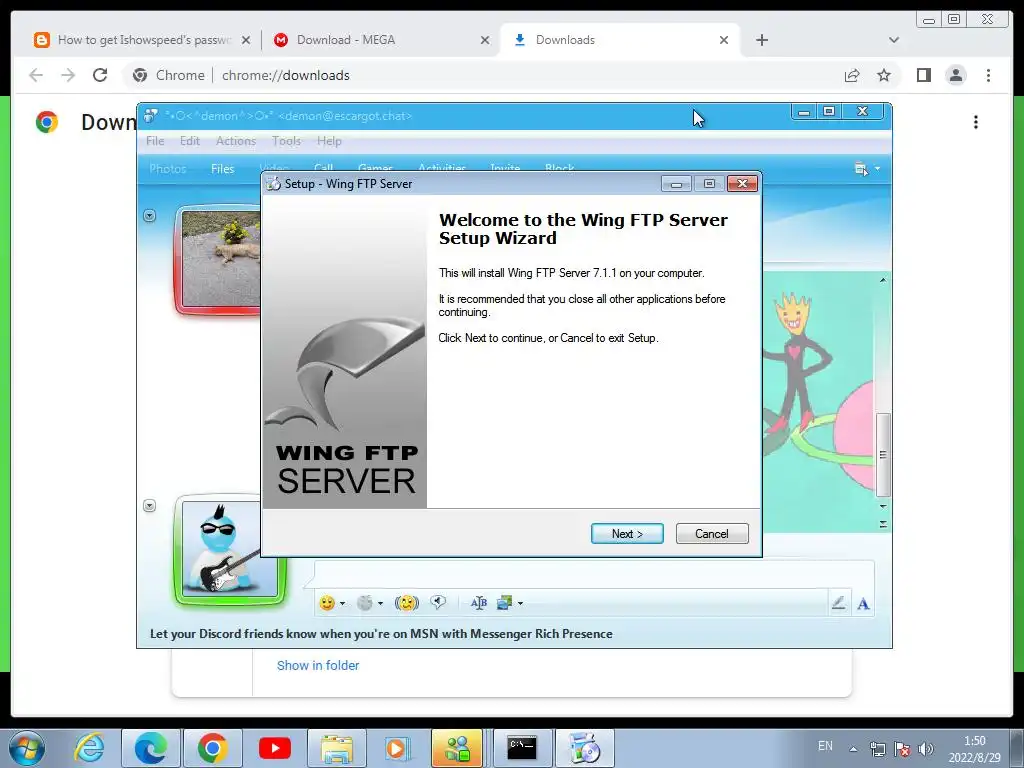The height and width of the screenshot is (768, 1024).
Task: Open the File menu in Messenger window
Action: [155, 141]
